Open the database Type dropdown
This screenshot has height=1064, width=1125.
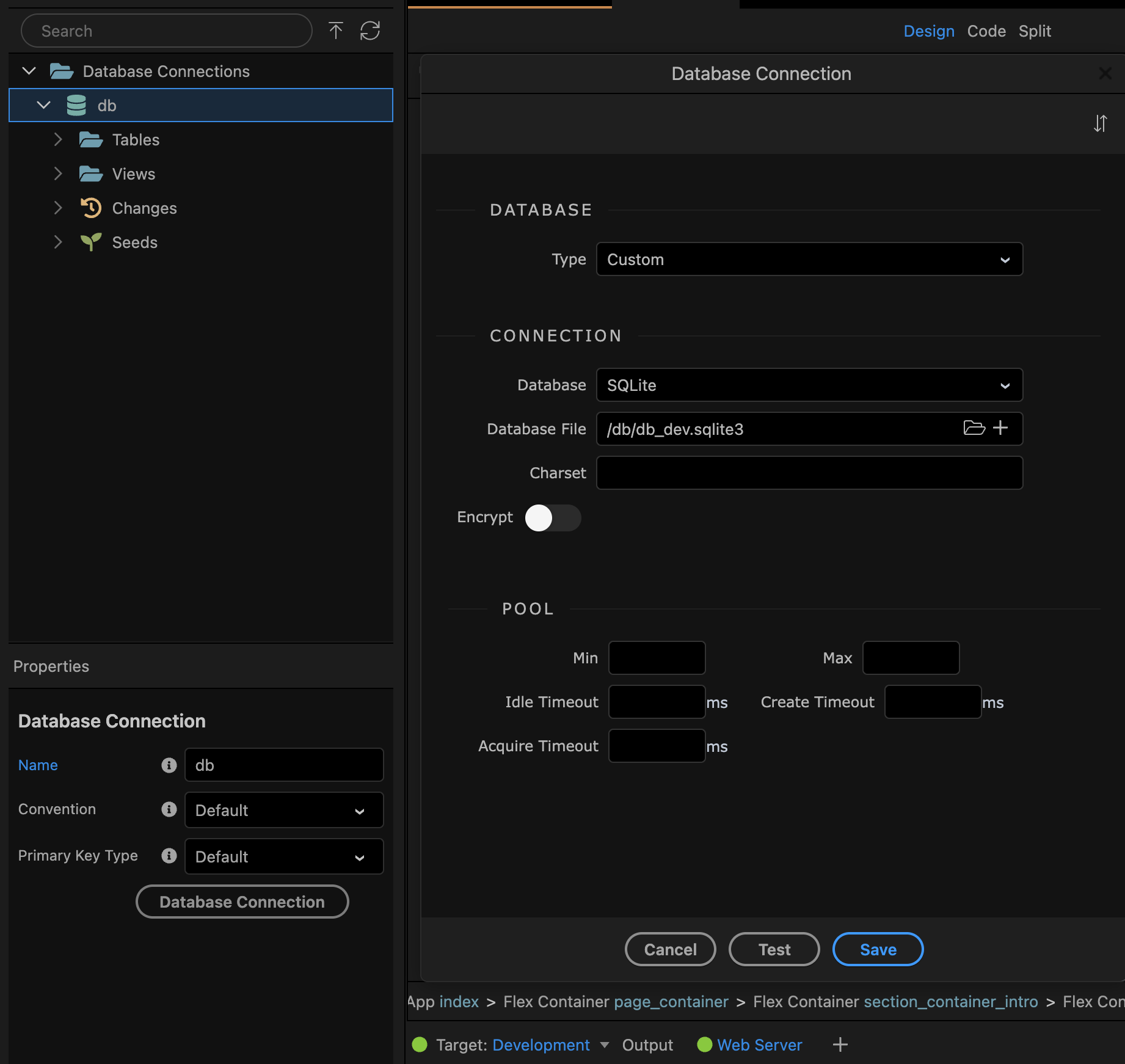[809, 260]
